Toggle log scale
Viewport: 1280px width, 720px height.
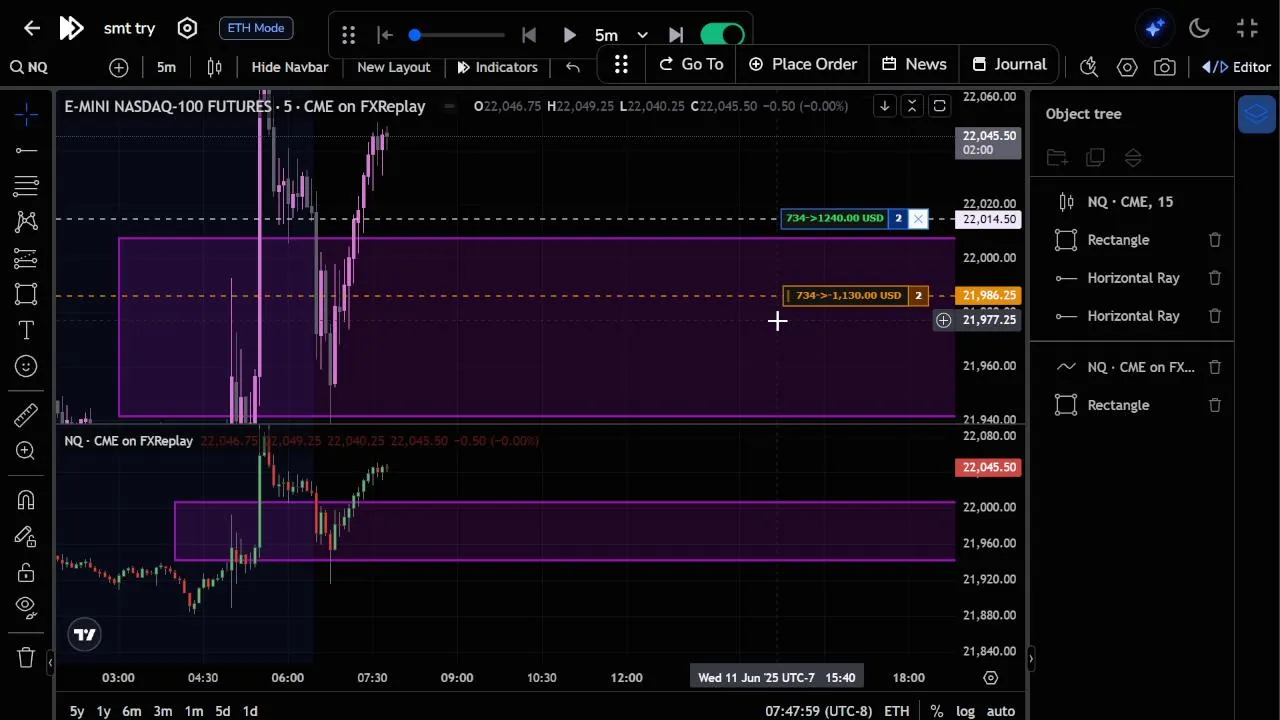click(x=965, y=711)
